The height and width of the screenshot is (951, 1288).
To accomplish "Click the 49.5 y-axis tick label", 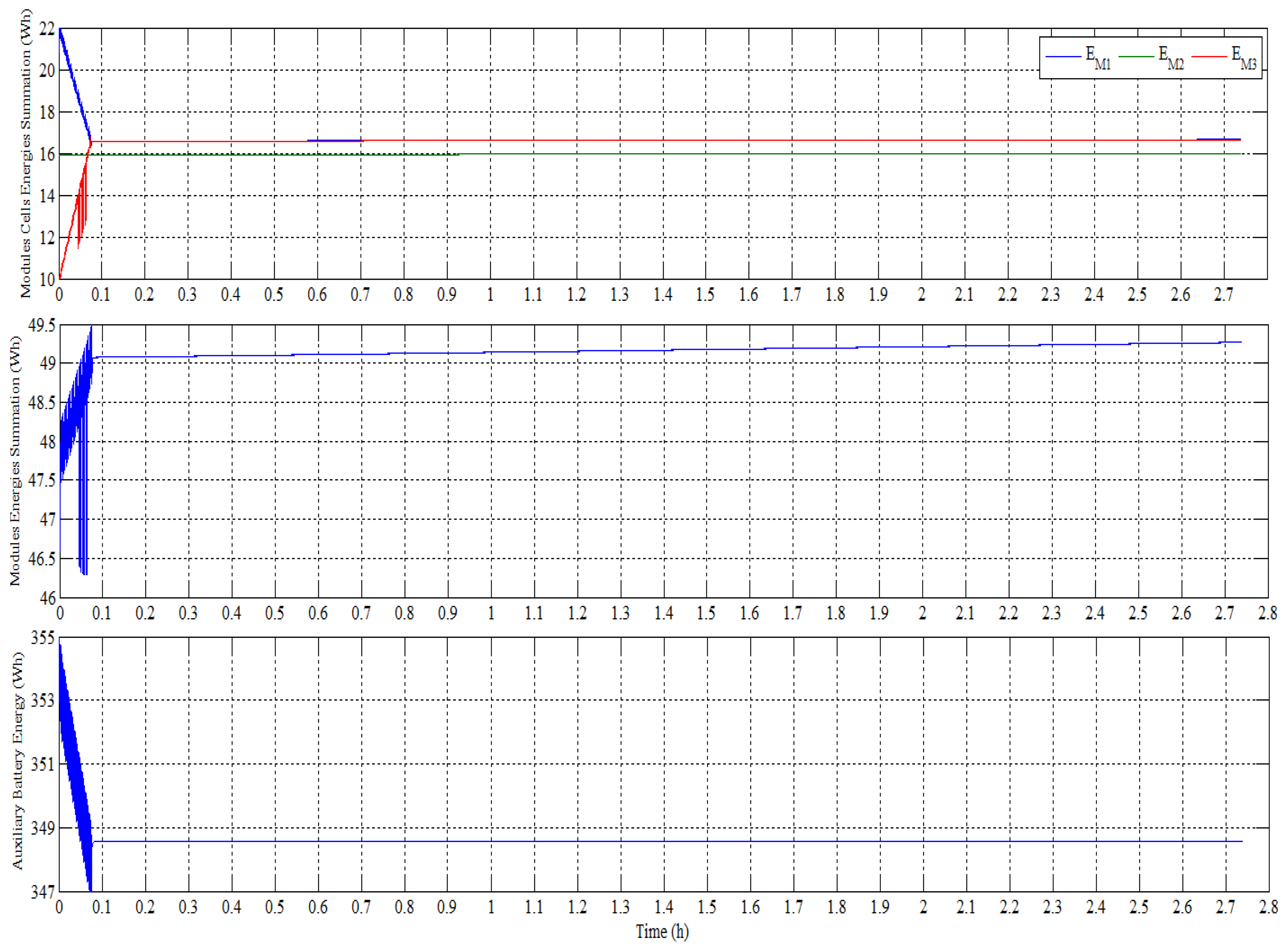I will coord(42,326).
